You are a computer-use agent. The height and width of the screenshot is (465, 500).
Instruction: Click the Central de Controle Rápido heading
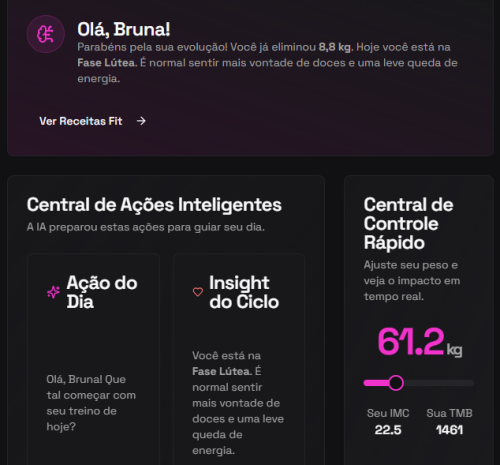click(x=408, y=223)
